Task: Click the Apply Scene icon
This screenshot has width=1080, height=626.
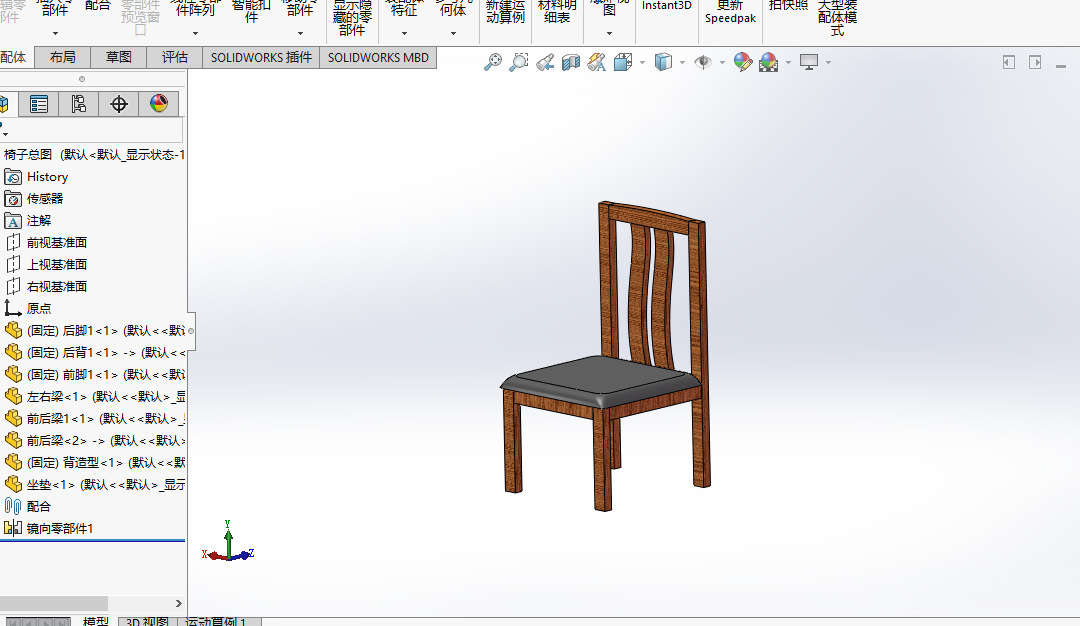Action: [769, 63]
